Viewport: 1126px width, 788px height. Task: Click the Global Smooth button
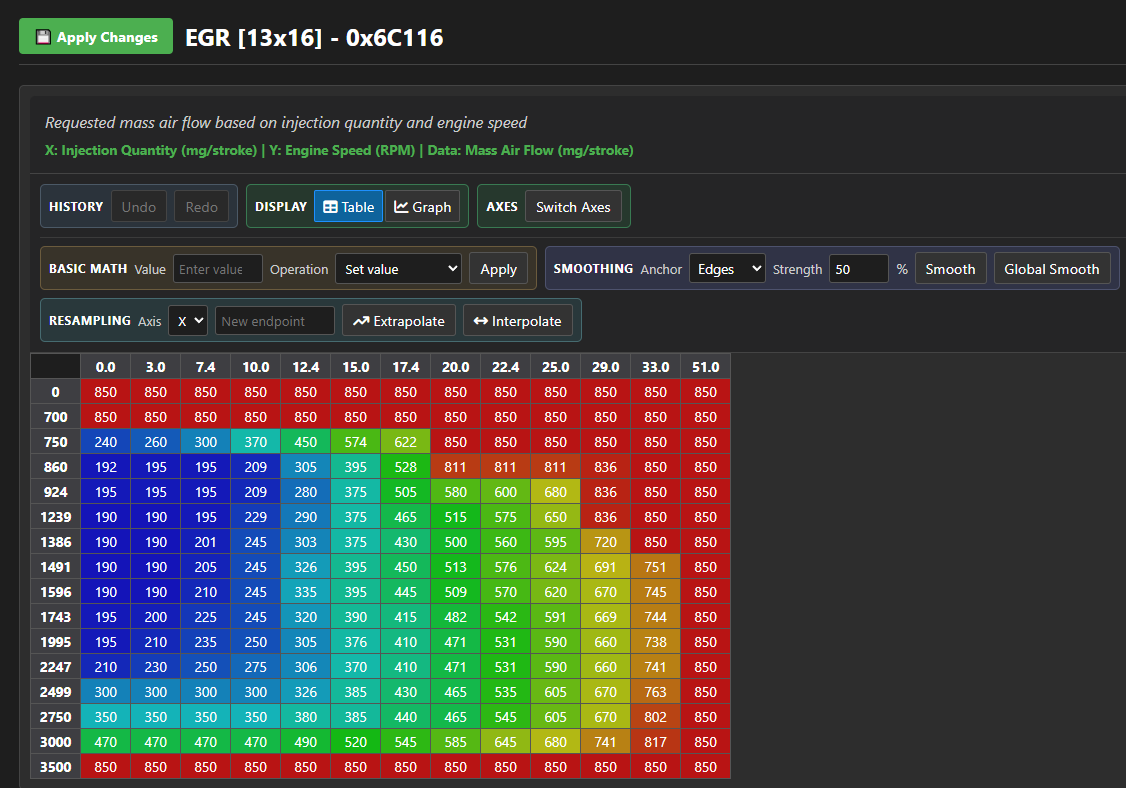coord(1051,269)
